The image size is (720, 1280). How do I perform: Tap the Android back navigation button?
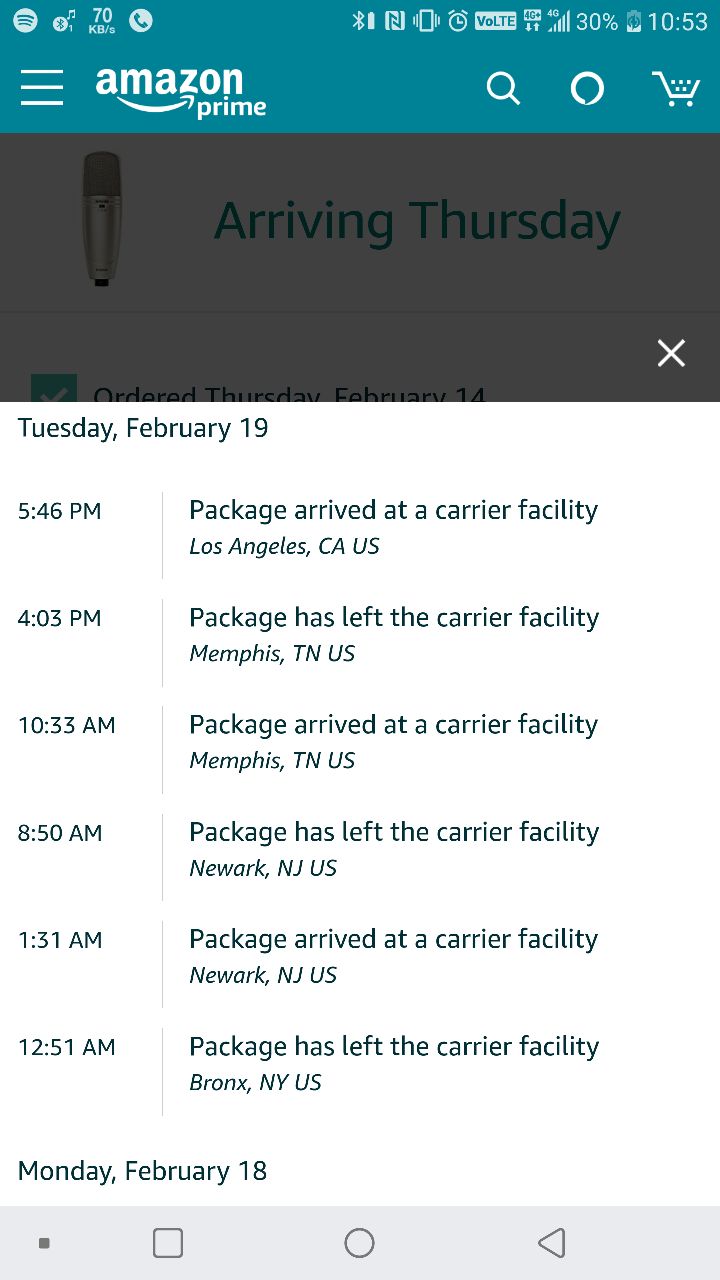click(x=551, y=1242)
